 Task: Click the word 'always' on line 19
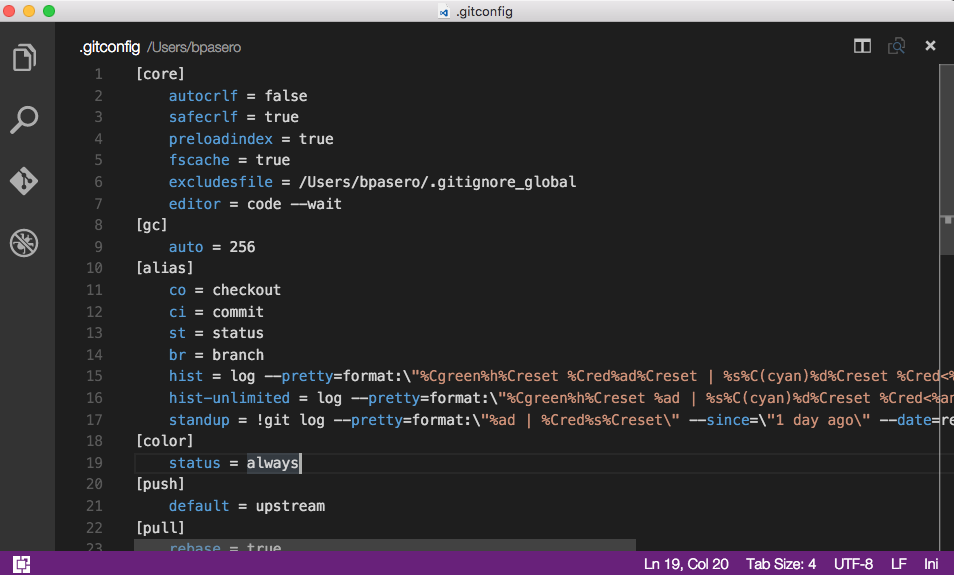click(x=272, y=463)
